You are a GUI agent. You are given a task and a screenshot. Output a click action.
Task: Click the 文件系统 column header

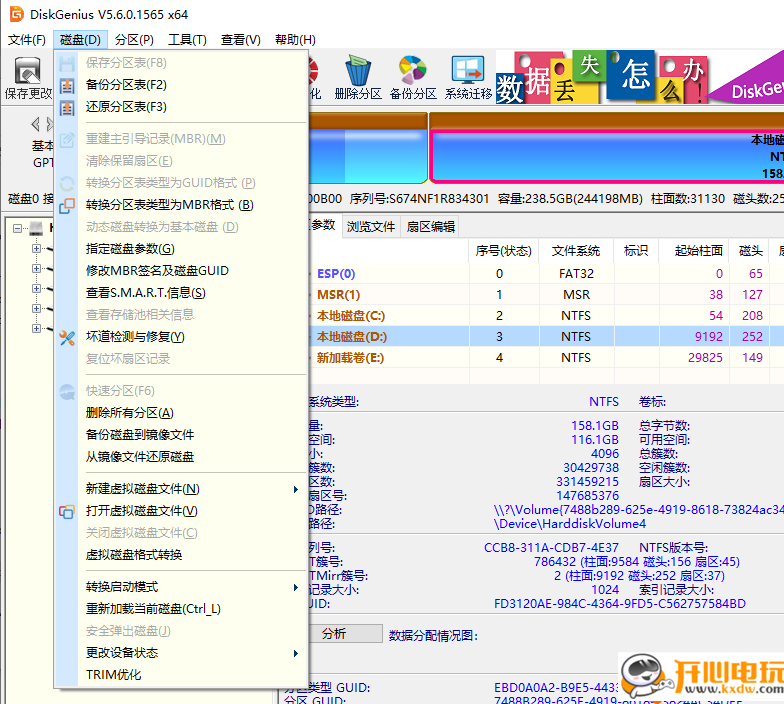576,251
